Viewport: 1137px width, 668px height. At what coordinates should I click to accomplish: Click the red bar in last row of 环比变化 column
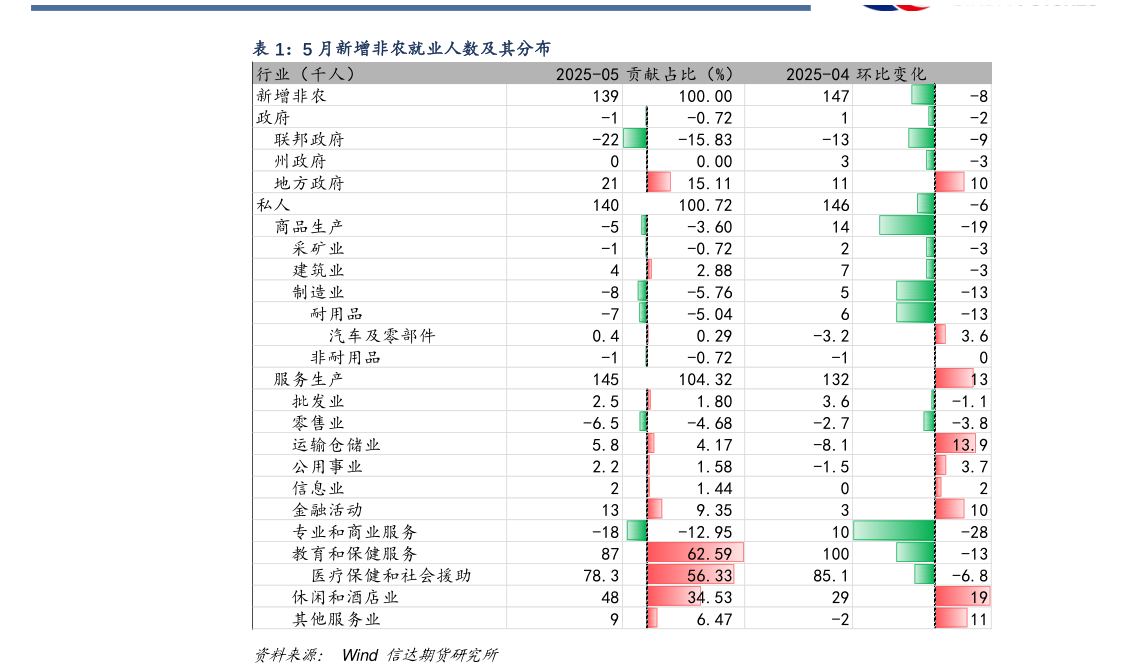pyautogui.click(x=951, y=618)
